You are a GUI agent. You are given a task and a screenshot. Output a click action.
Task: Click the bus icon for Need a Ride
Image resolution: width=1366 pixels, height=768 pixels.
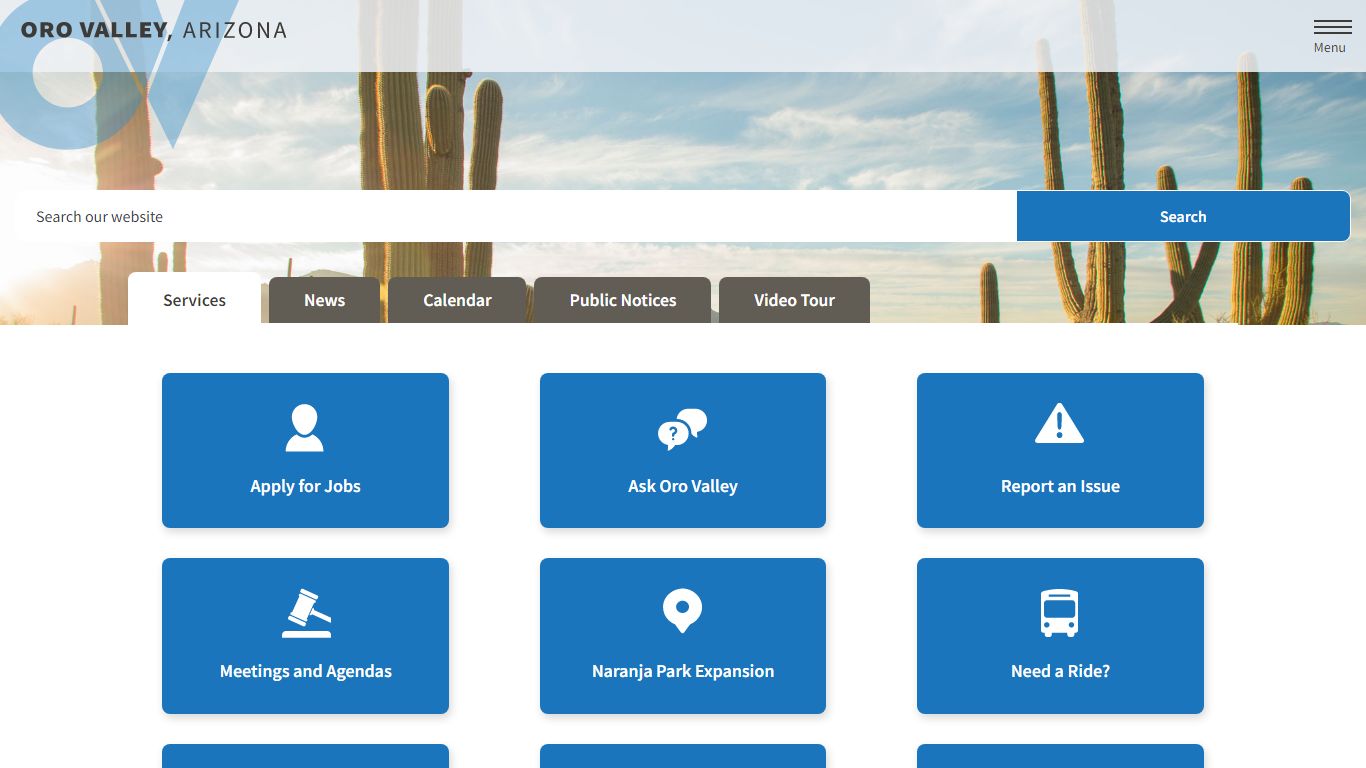[1059, 613]
